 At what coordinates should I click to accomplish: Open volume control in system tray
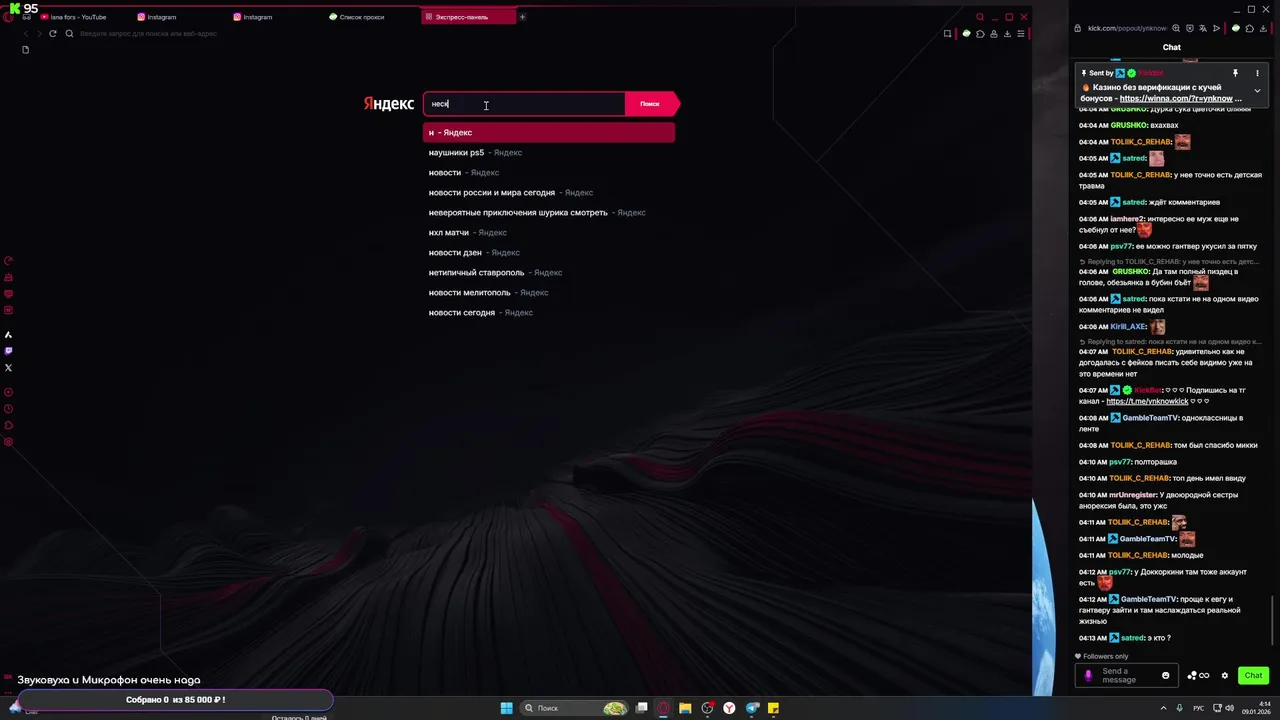[x=1230, y=708]
